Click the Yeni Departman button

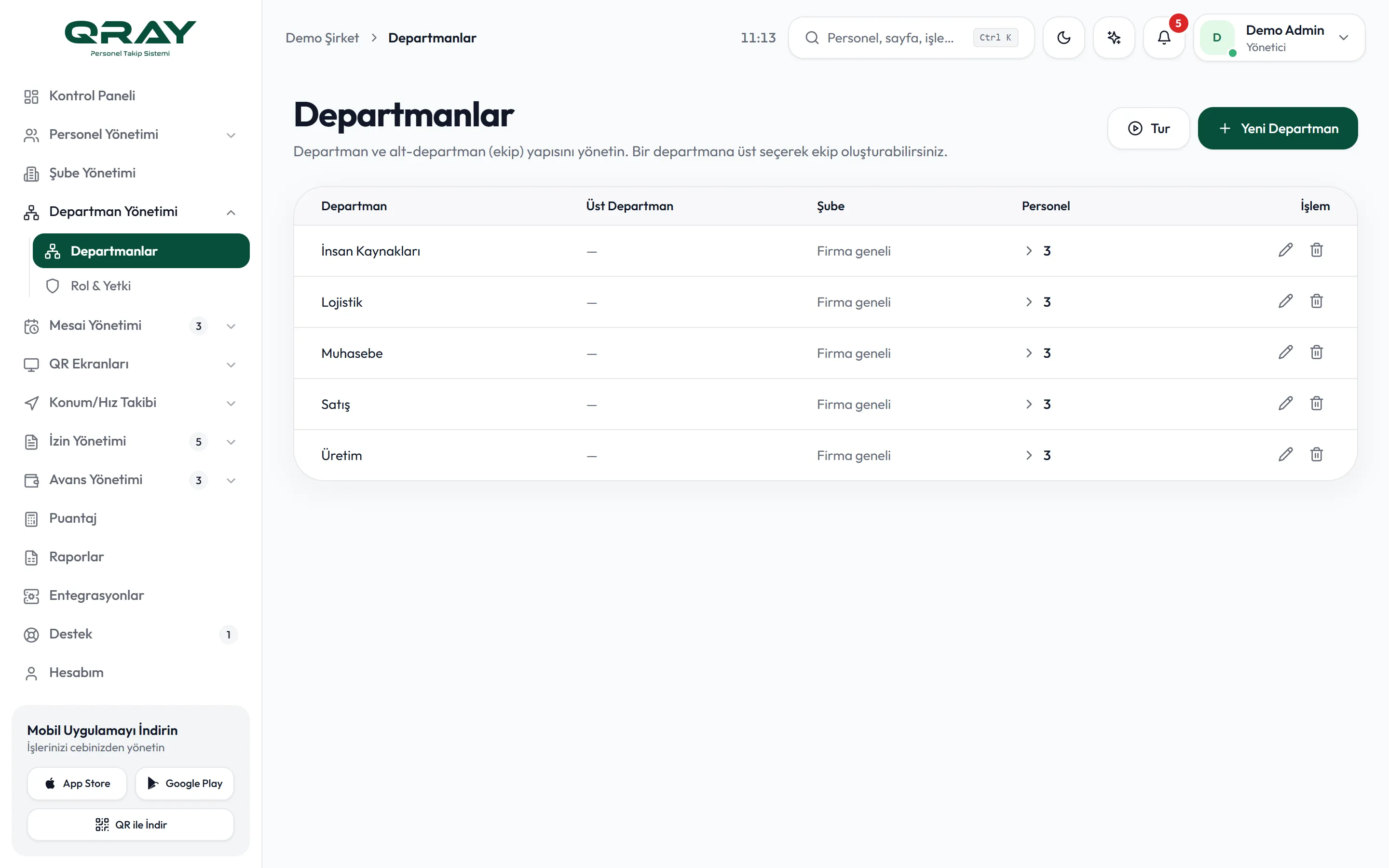click(1277, 129)
